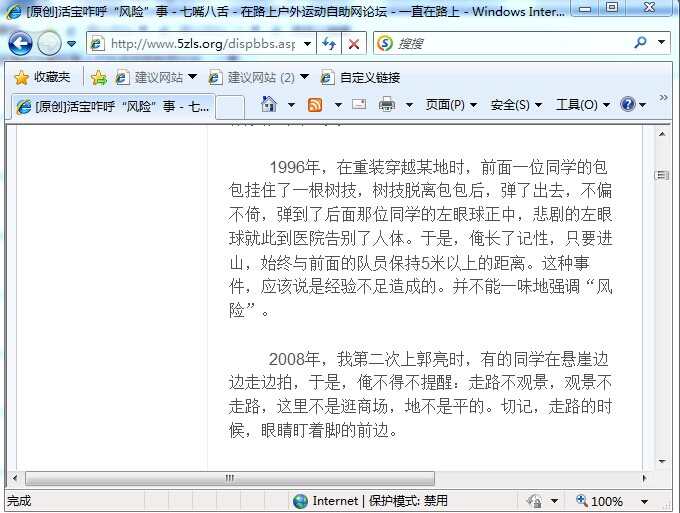Expand the 建议网站 (2) dropdown arrow

304,77
